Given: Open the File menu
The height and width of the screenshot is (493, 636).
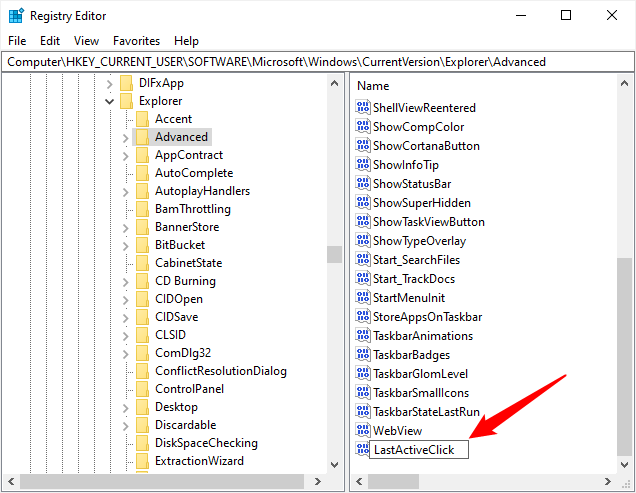Looking at the screenshot, I should point(17,41).
